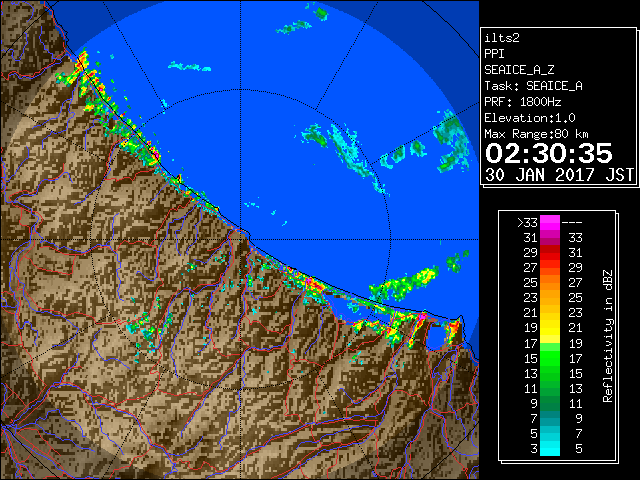Click the 'Task: SEAICE_A' line
Viewport: 640px width, 480px height.
coord(533,86)
